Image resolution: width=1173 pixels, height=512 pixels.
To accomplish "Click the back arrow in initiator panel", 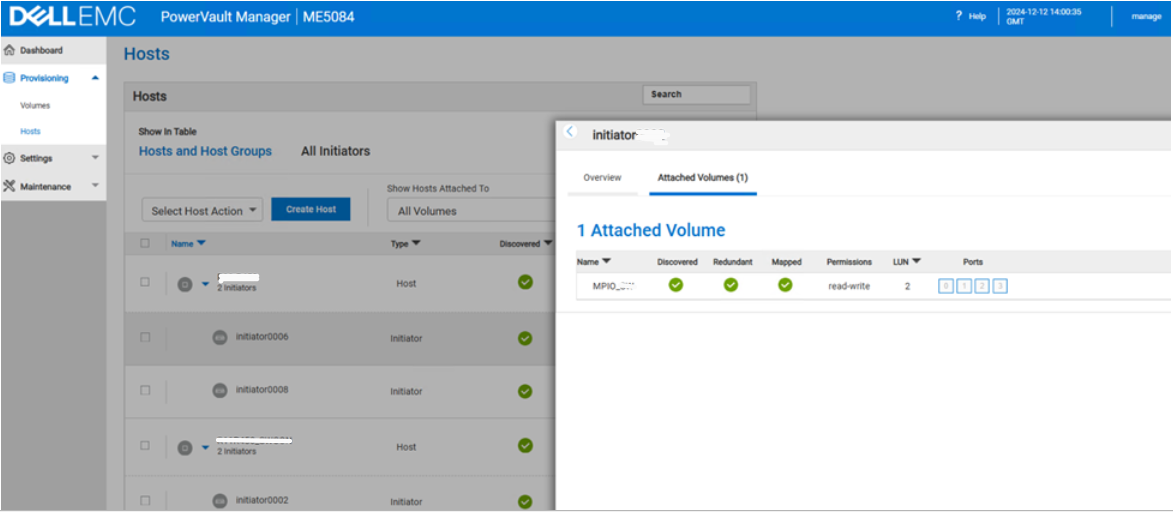I will [x=571, y=132].
